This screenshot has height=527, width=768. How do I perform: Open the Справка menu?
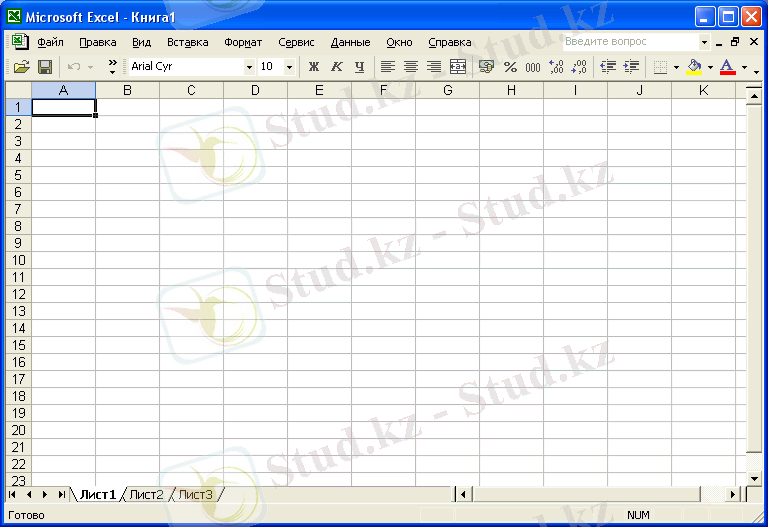pos(450,42)
